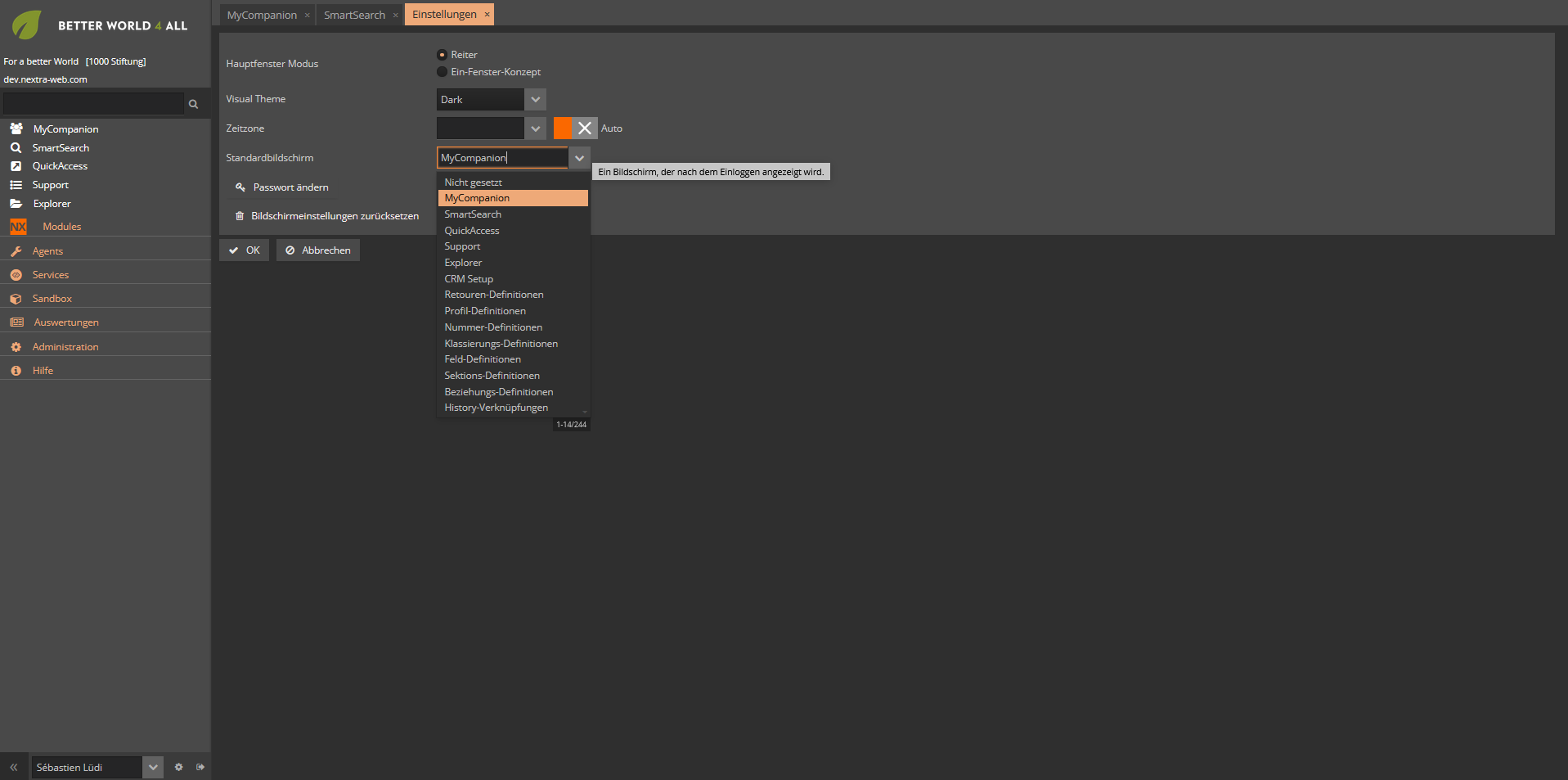1568x780 pixels.
Task: Select the SmartSearch magnifier icon in sidebar
Action: click(x=16, y=147)
